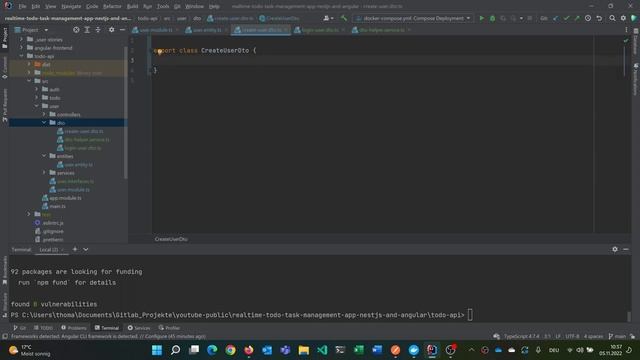Open the Services tool window button
The width and height of the screenshot is (640, 360).
coord(139,328)
